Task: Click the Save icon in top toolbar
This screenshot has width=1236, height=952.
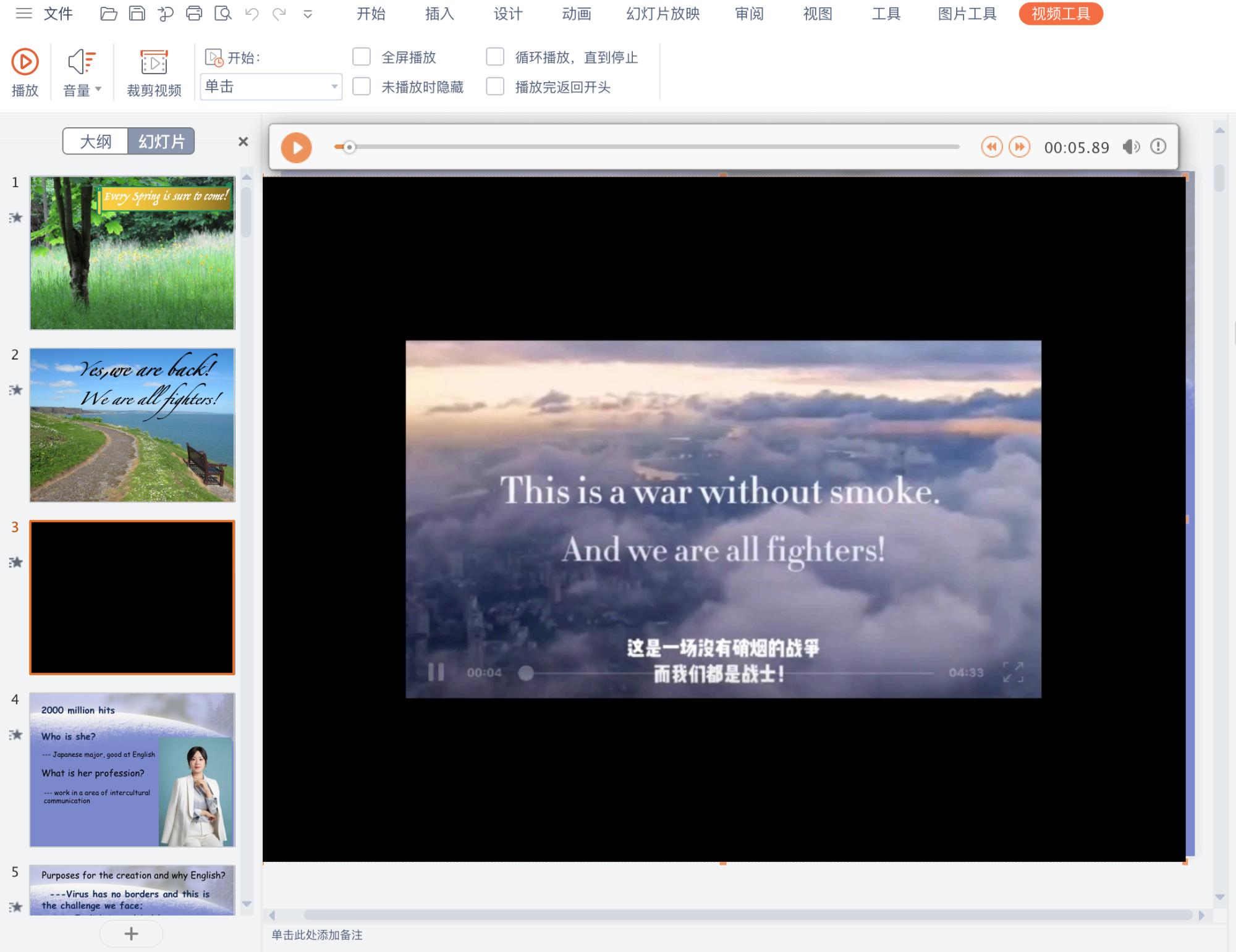Action: 137,14
